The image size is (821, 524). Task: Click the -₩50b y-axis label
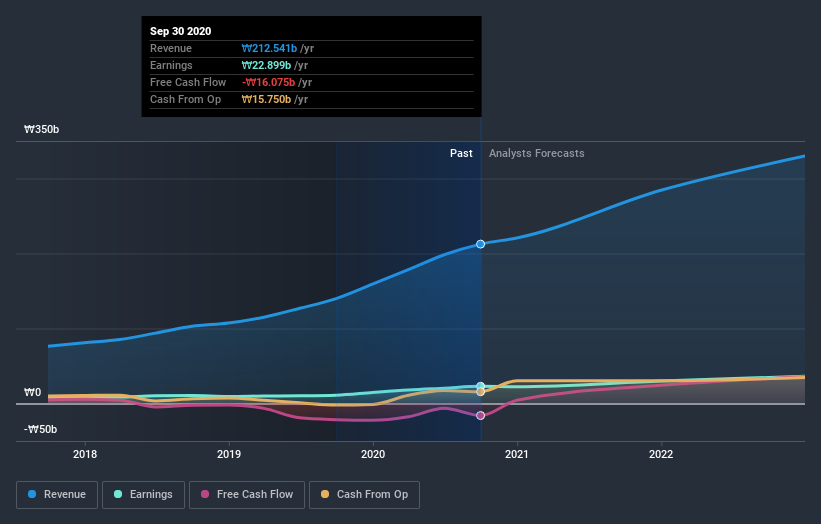click(40, 429)
